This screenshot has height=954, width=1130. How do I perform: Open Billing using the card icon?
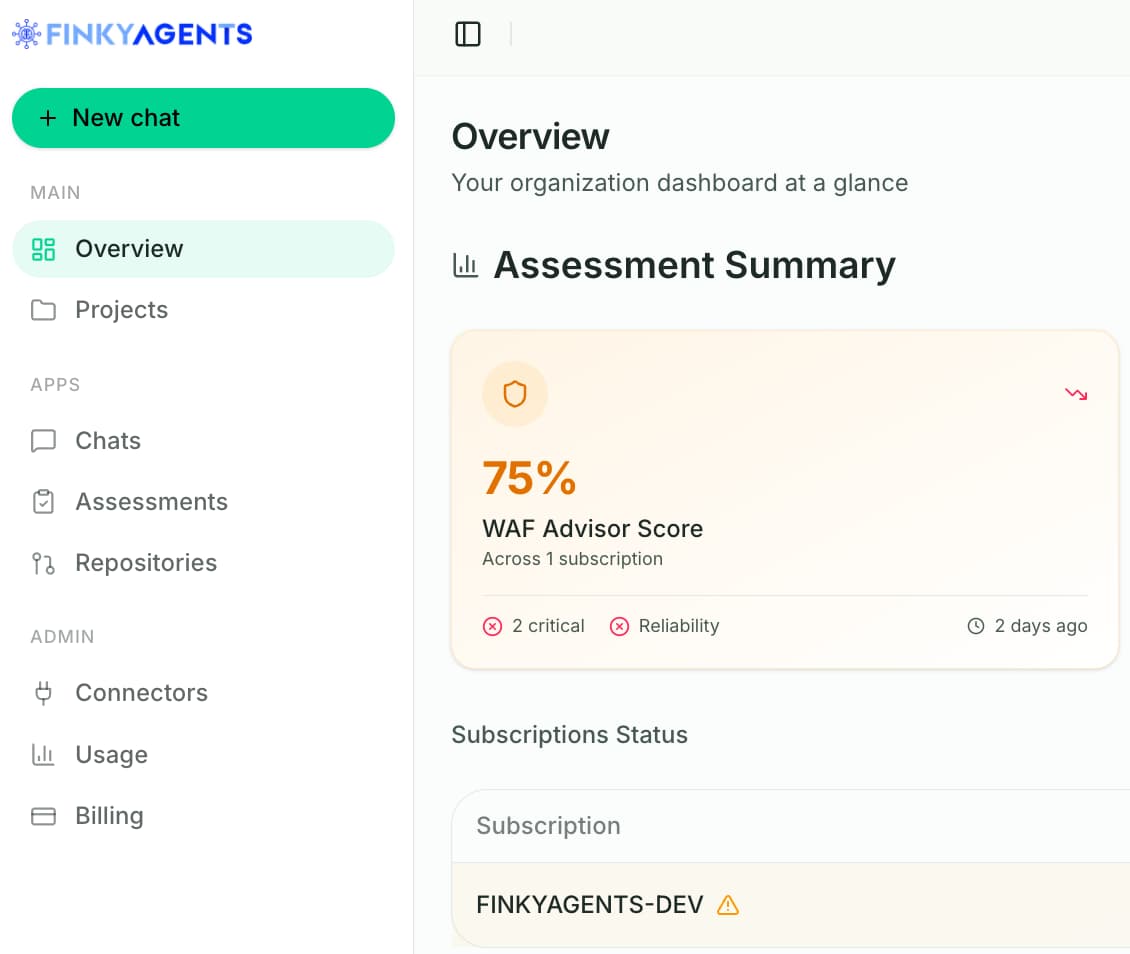pos(43,815)
